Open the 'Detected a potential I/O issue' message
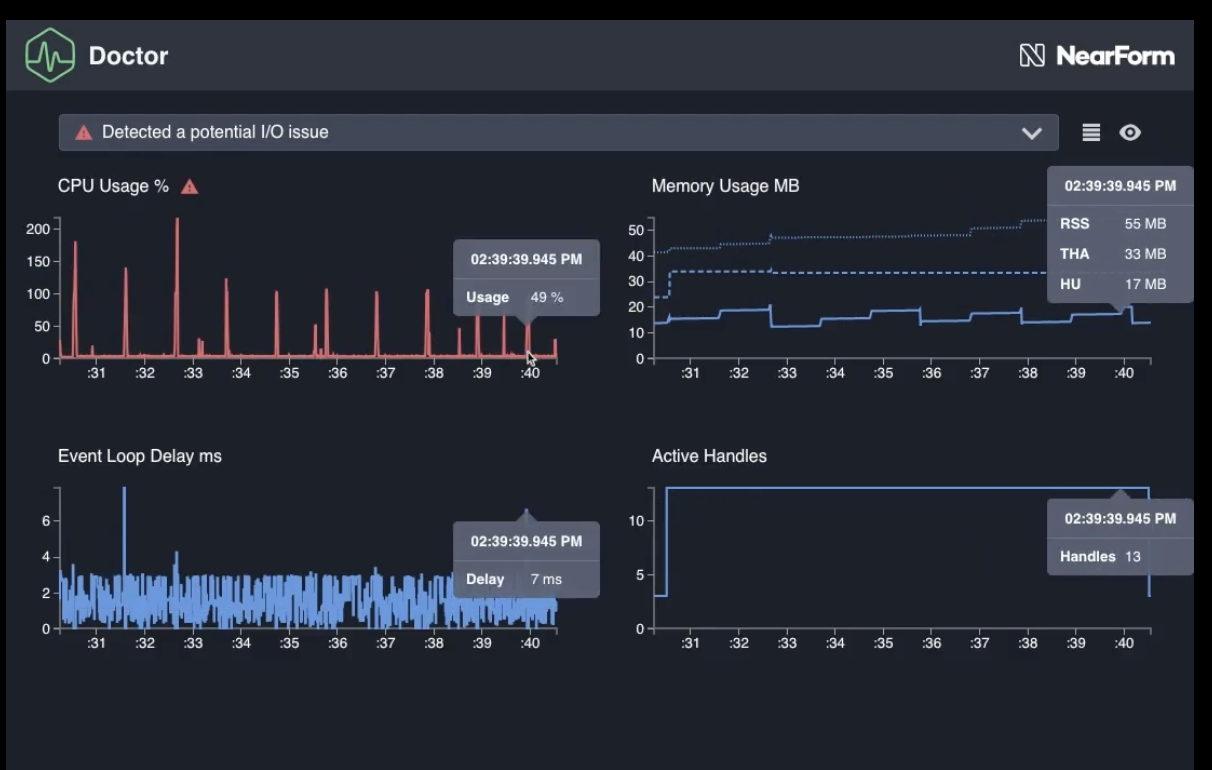The height and width of the screenshot is (770, 1212). pyautogui.click(x=215, y=132)
